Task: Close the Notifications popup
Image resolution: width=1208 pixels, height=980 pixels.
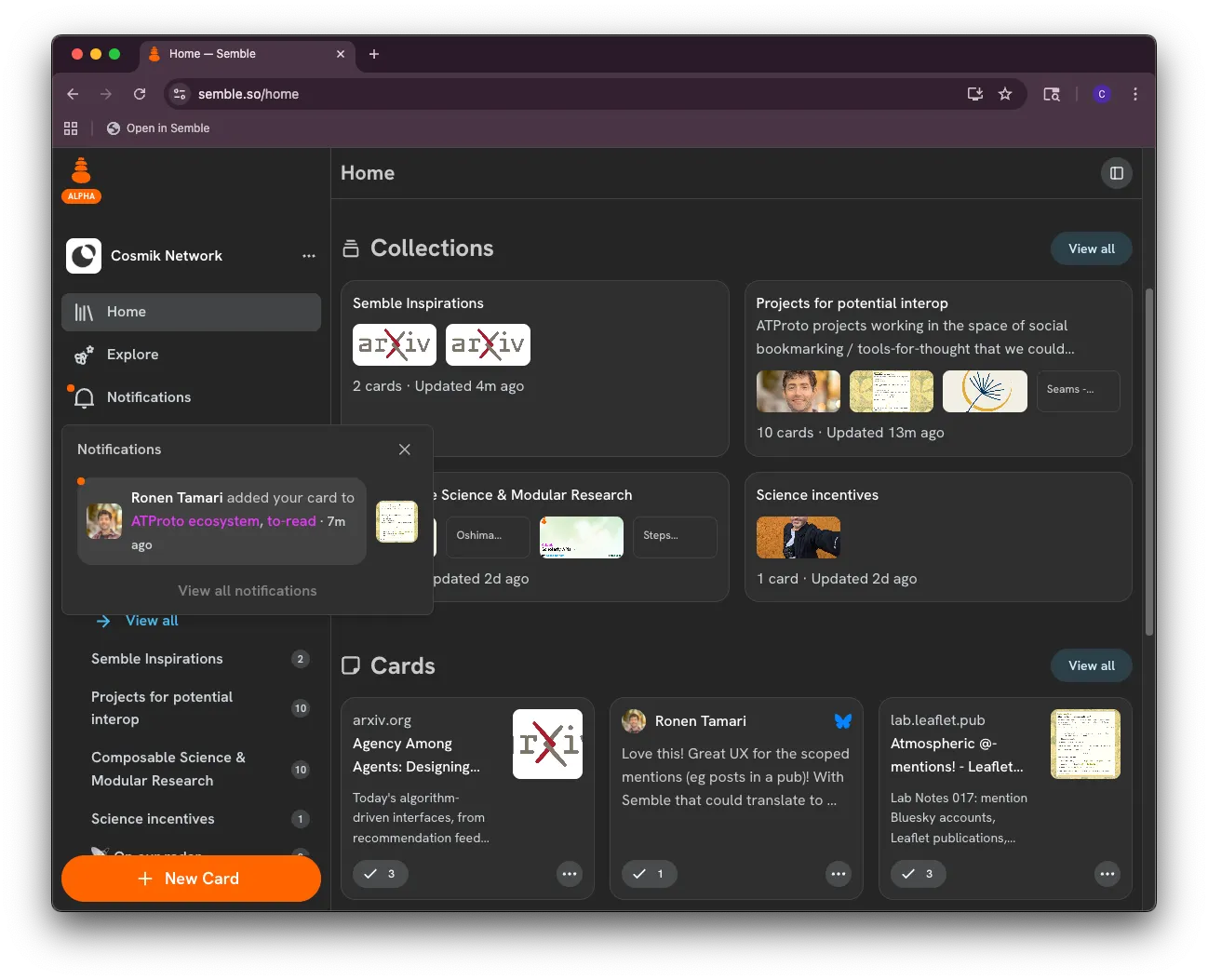Action: click(404, 450)
